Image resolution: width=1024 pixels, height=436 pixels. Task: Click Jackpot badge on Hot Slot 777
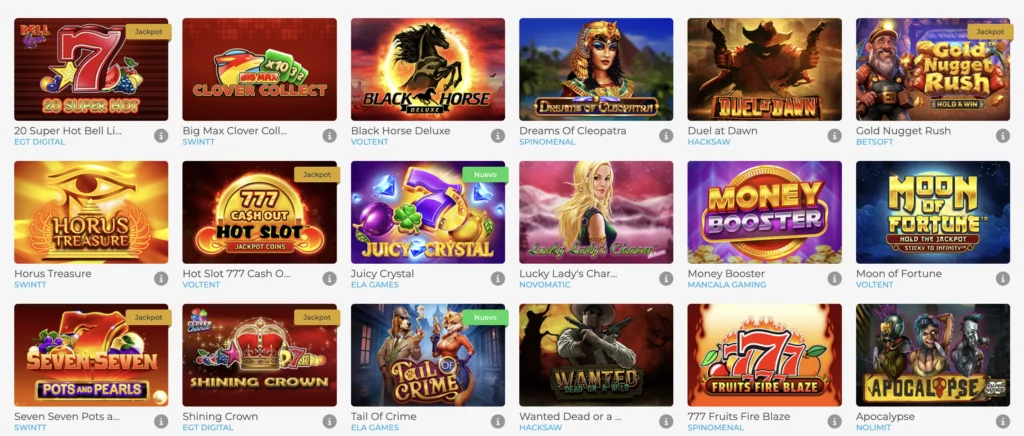pyautogui.click(x=317, y=175)
